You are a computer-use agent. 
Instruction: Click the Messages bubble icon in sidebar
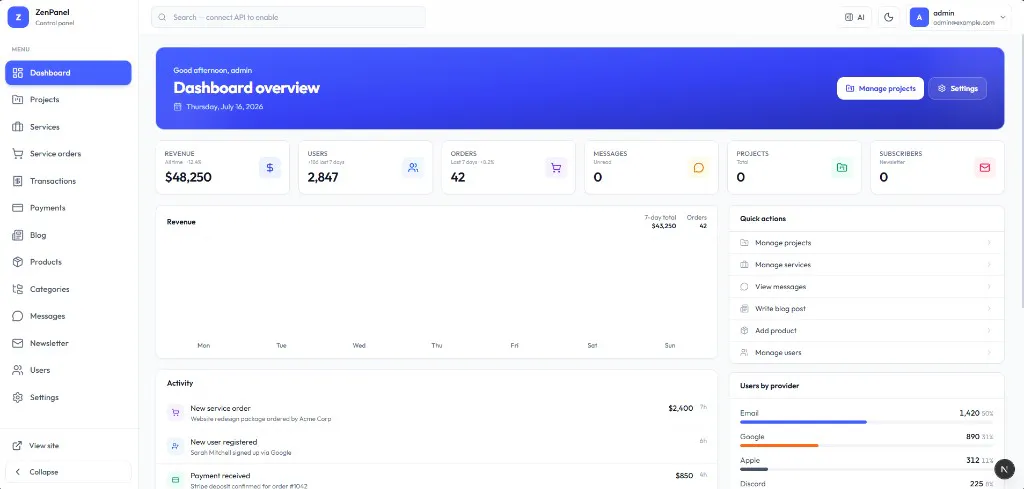click(x=18, y=316)
